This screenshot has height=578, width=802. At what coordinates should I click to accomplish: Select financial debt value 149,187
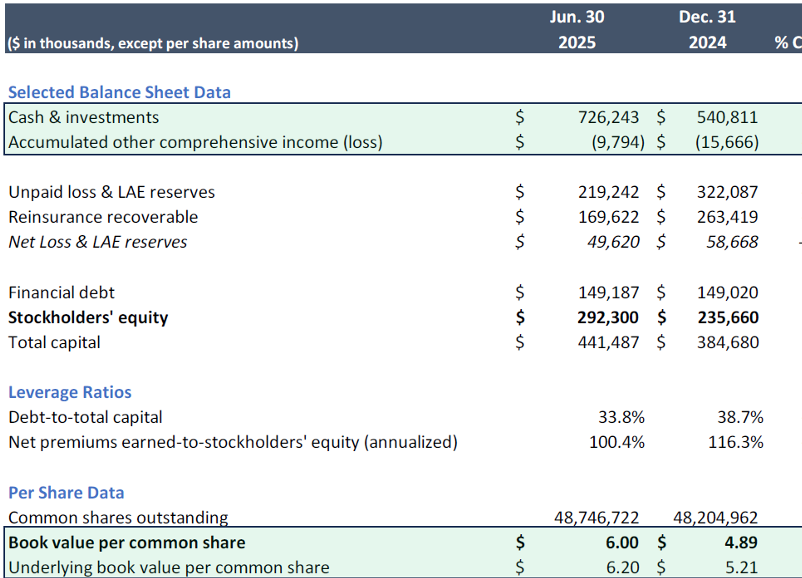[608, 292]
